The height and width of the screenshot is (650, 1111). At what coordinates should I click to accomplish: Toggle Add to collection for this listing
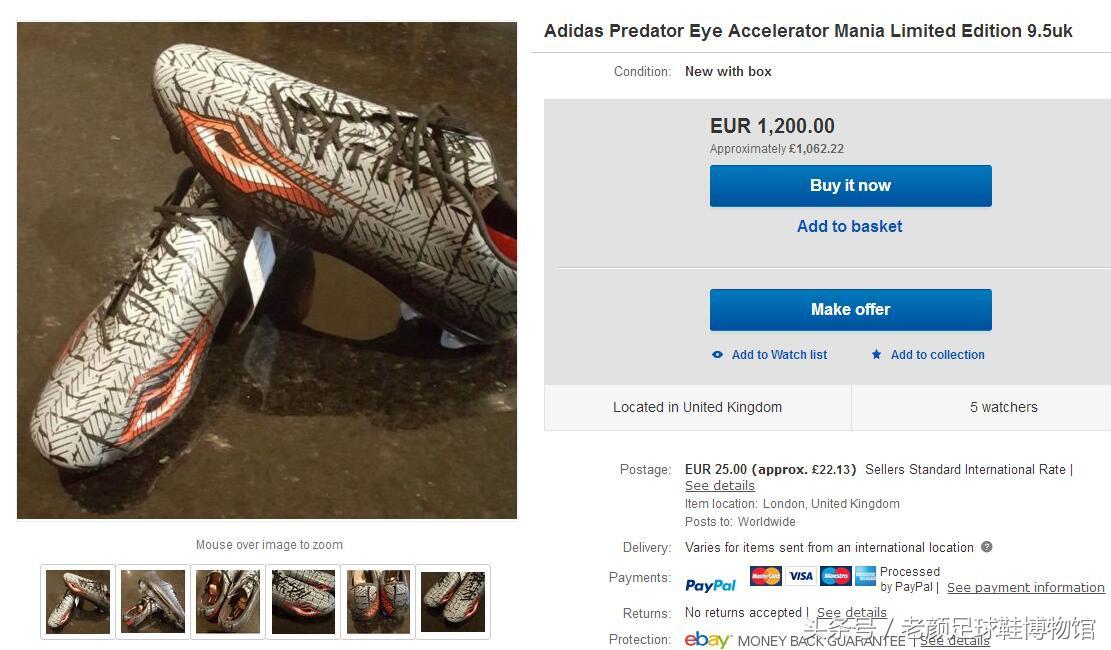pyautogui.click(x=937, y=354)
